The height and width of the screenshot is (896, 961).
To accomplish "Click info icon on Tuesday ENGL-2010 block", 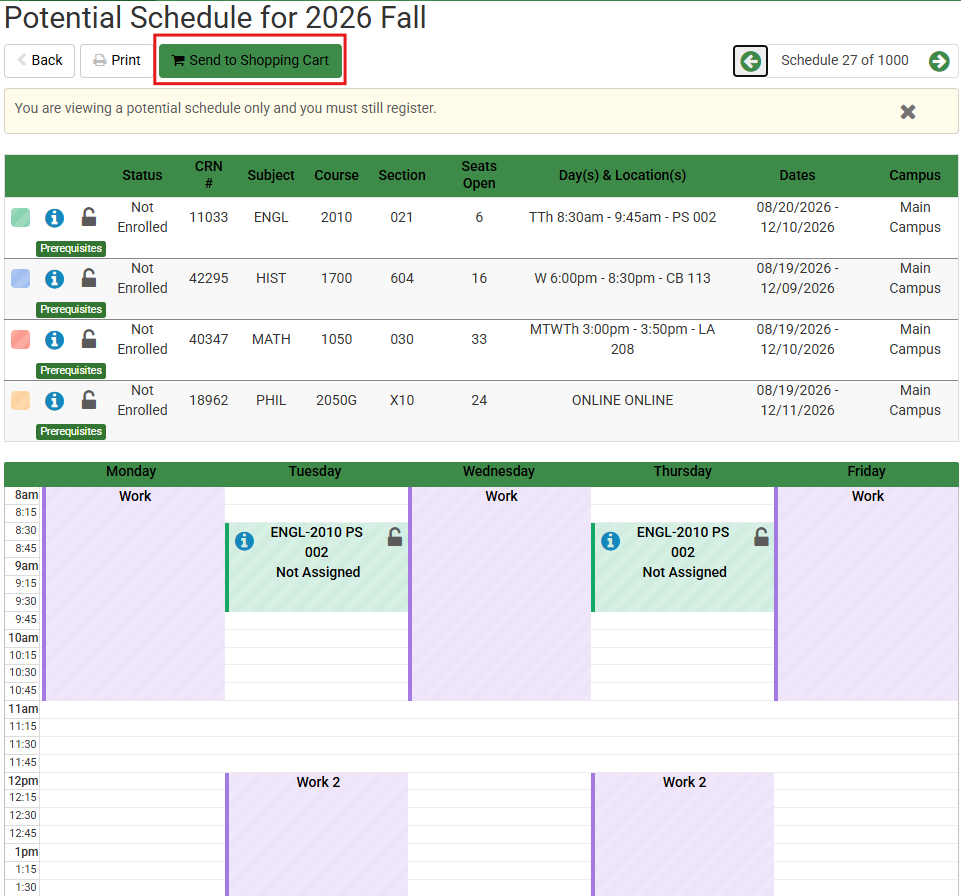I will [244, 541].
